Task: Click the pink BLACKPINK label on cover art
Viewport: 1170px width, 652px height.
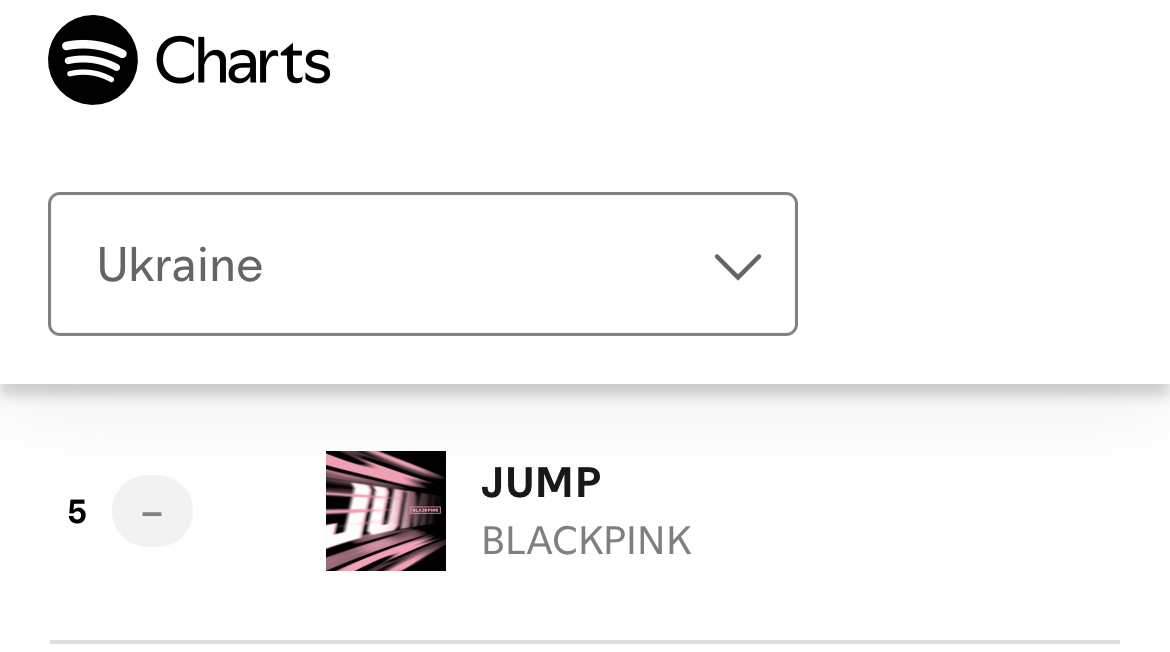Action: [426, 510]
